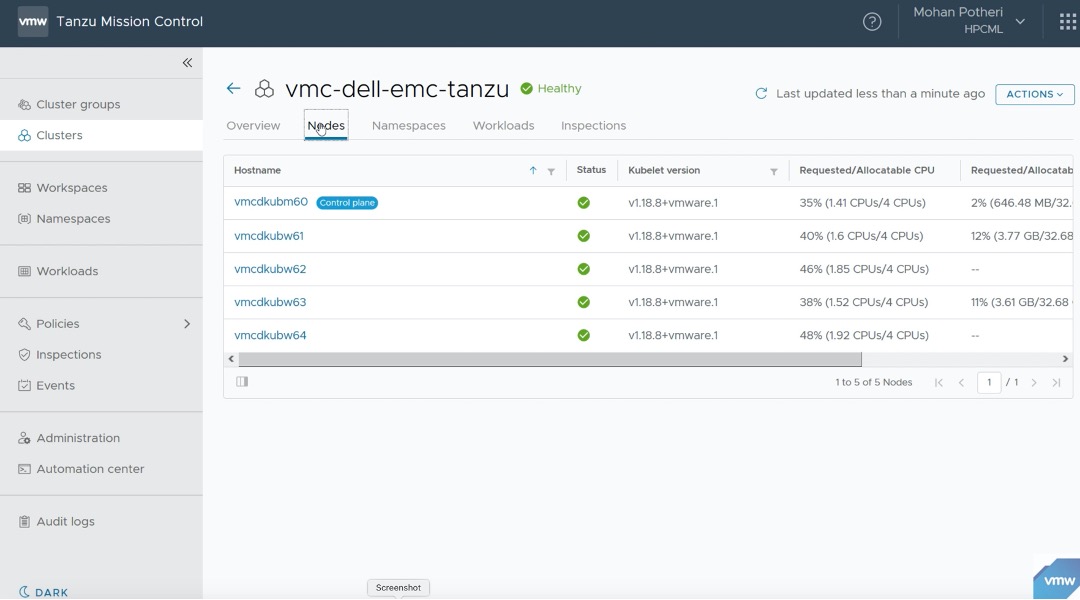Switch to the Overview tab
The image size is (1080, 600).
(x=253, y=125)
